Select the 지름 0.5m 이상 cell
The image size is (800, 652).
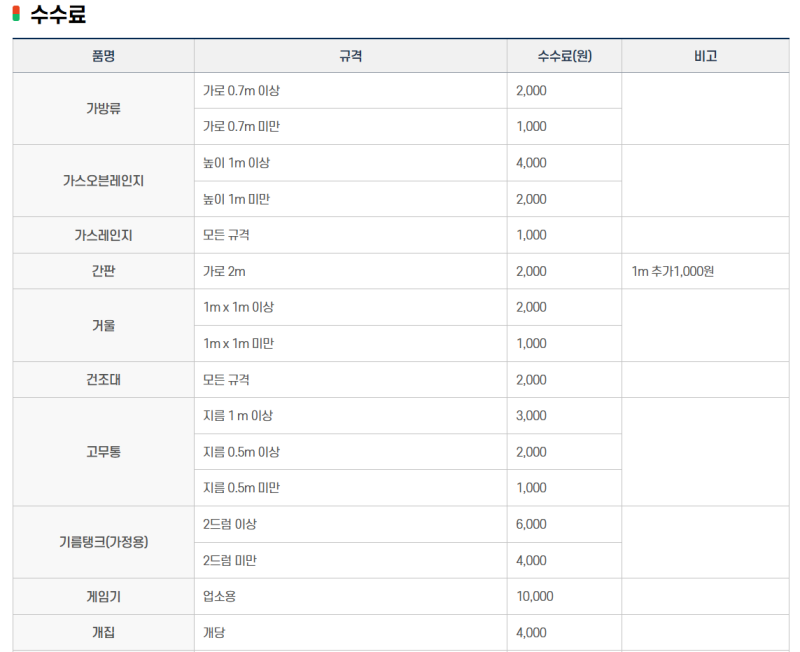coord(351,452)
